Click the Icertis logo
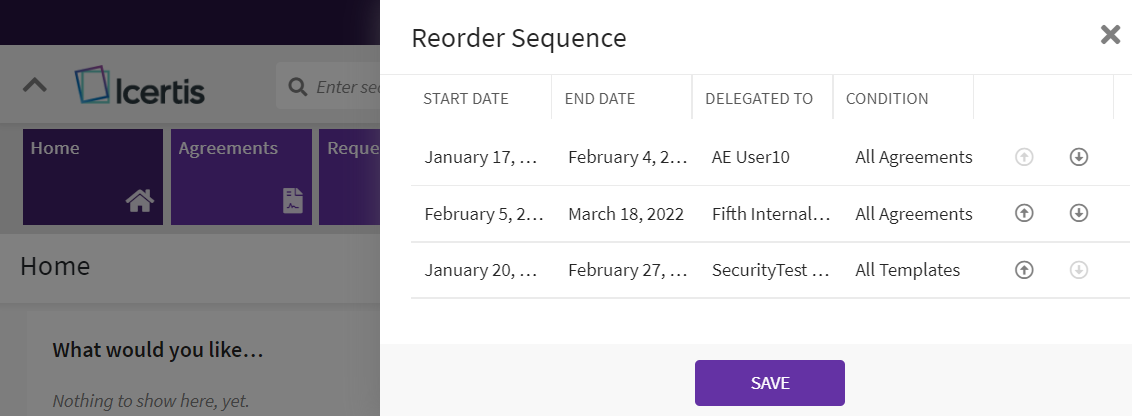The width and height of the screenshot is (1132, 416). point(140,88)
